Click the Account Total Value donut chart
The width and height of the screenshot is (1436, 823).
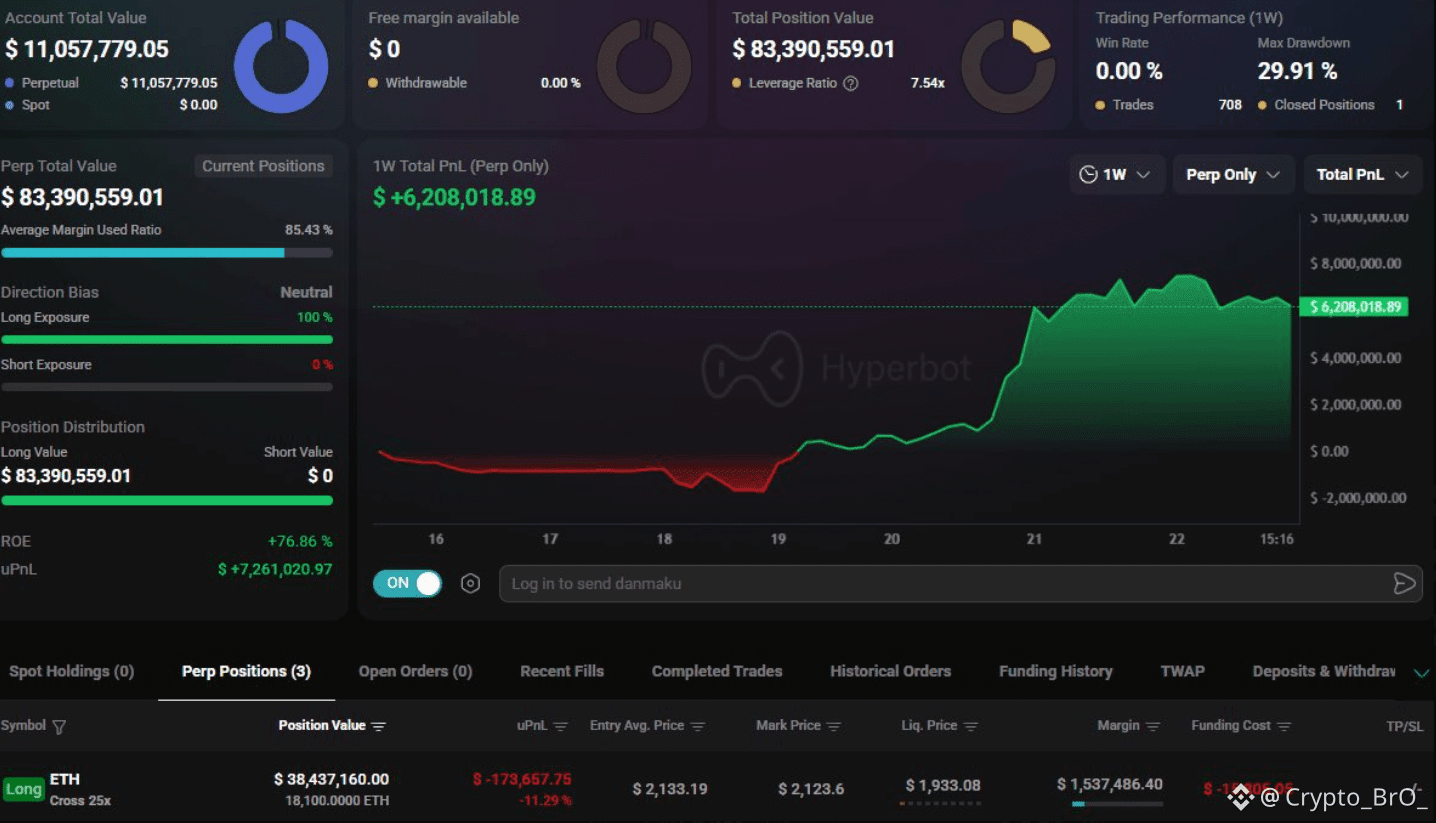click(281, 67)
